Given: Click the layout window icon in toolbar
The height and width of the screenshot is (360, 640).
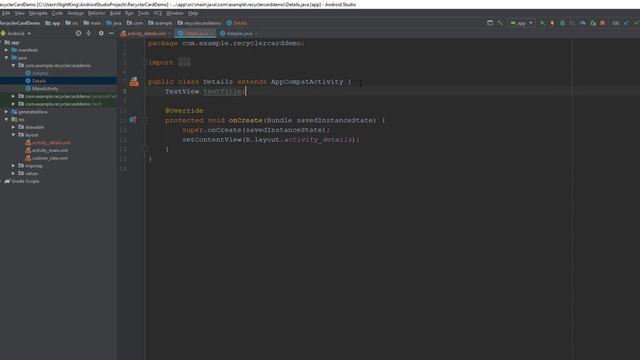Looking at the screenshot, I should tap(490, 23).
